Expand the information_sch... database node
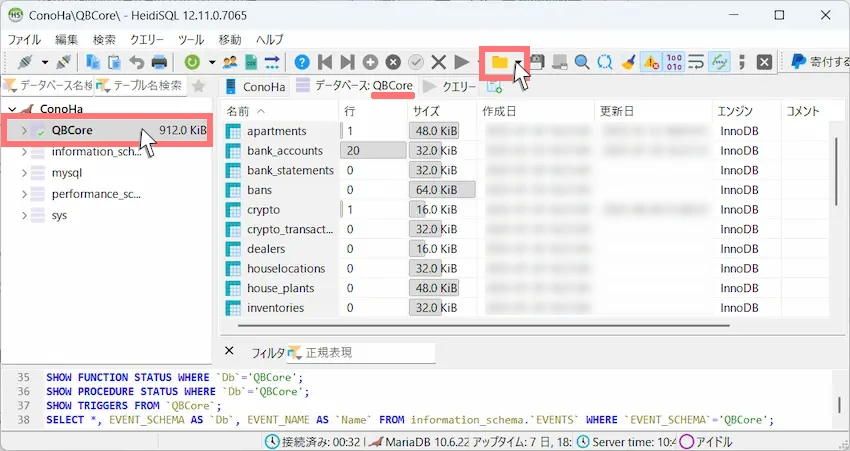This screenshot has width=850, height=451. click(24, 152)
